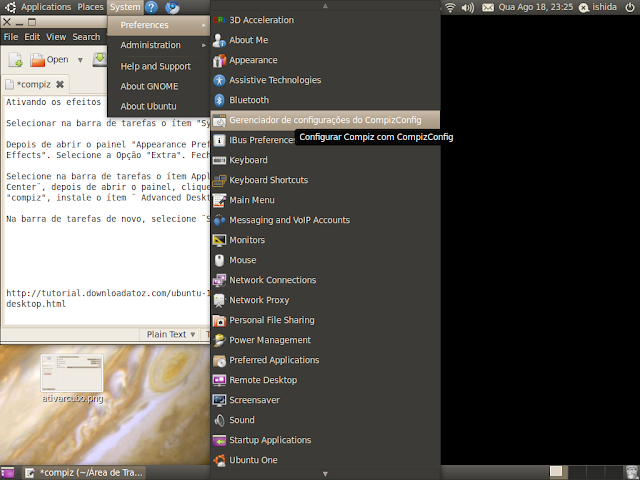
Task: Switch to first workspace in switcher
Action: 556,472
